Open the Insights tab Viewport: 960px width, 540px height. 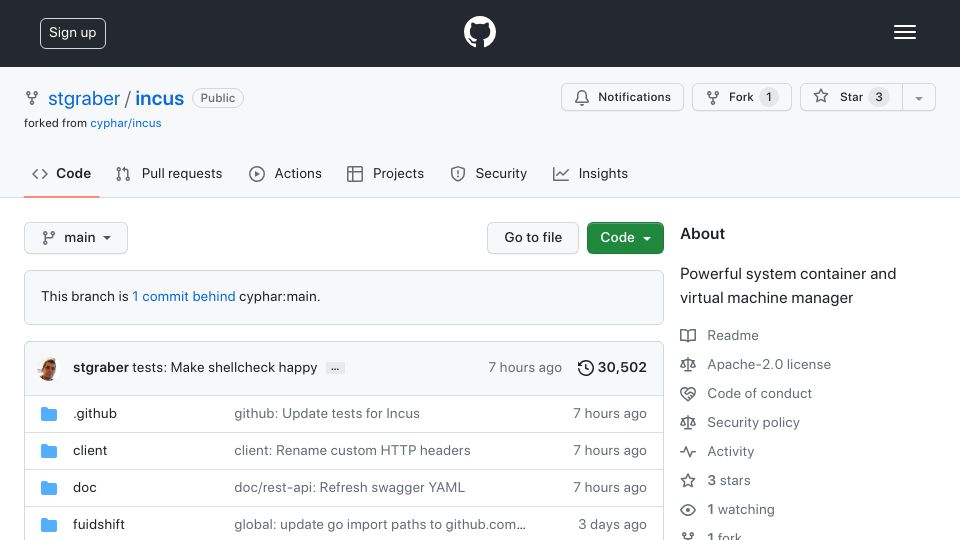pyautogui.click(x=590, y=174)
